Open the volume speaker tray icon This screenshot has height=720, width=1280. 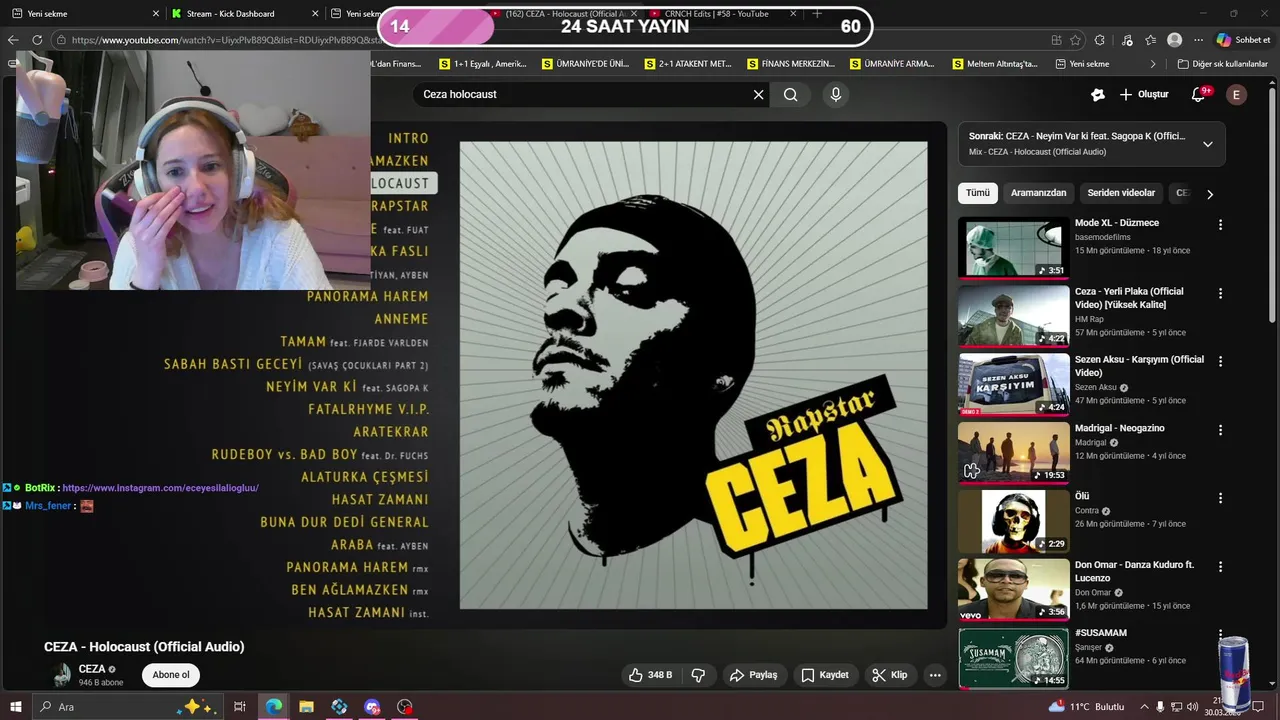pos(1192,707)
